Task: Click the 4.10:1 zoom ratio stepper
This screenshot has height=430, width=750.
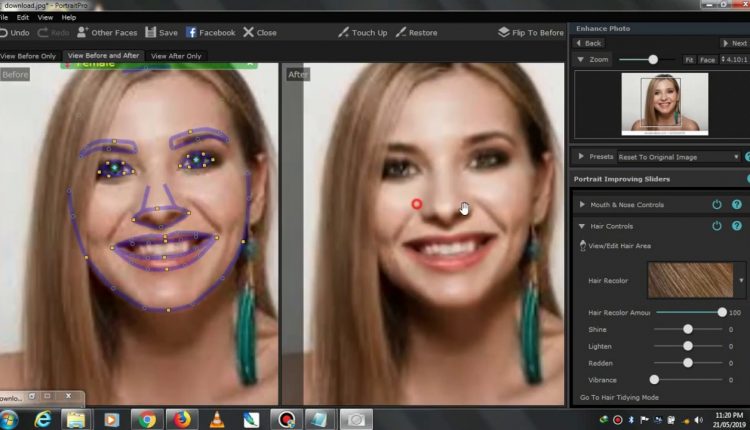Action: click(734, 59)
